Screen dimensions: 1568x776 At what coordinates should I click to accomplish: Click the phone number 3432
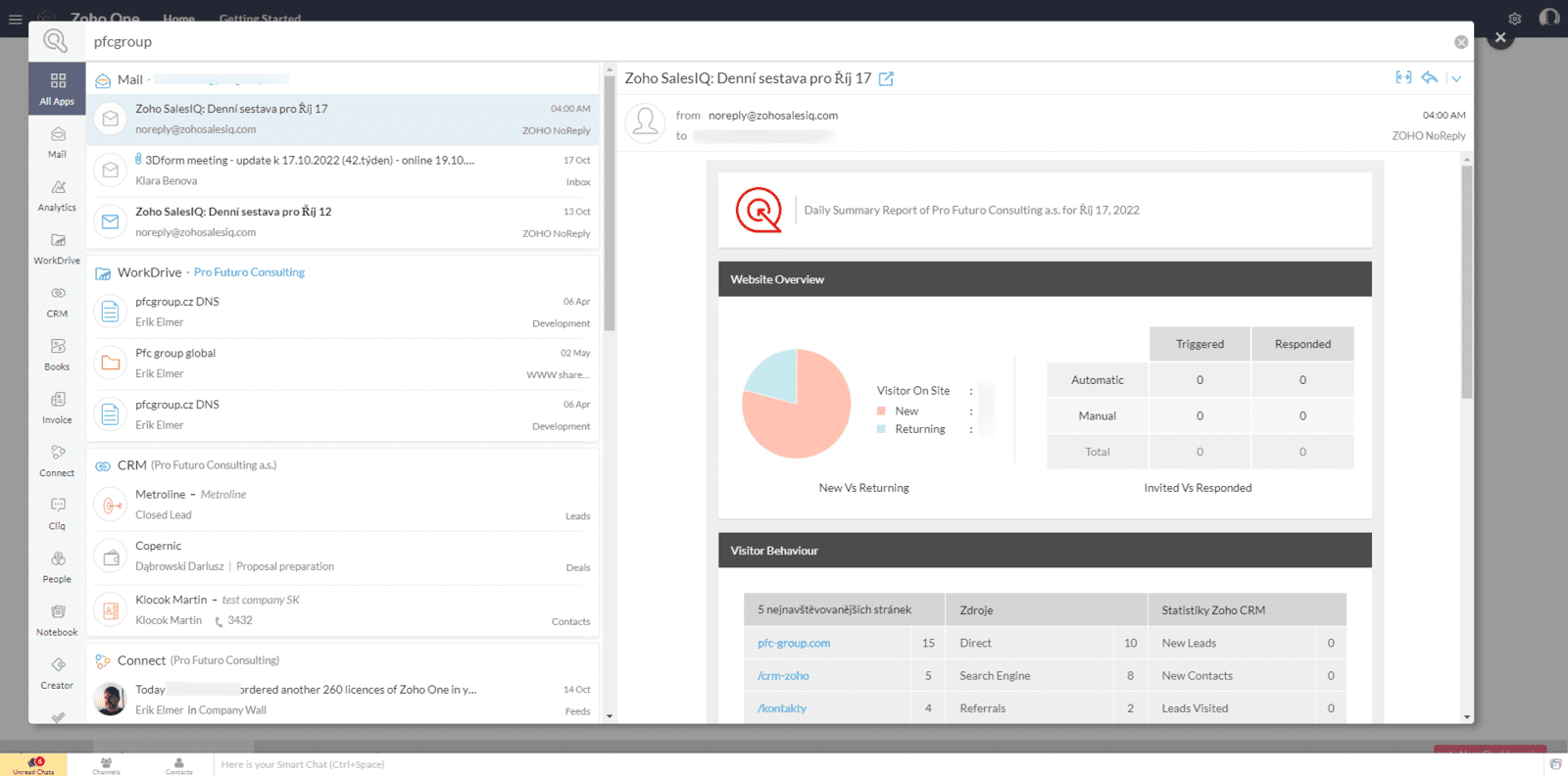coord(240,620)
